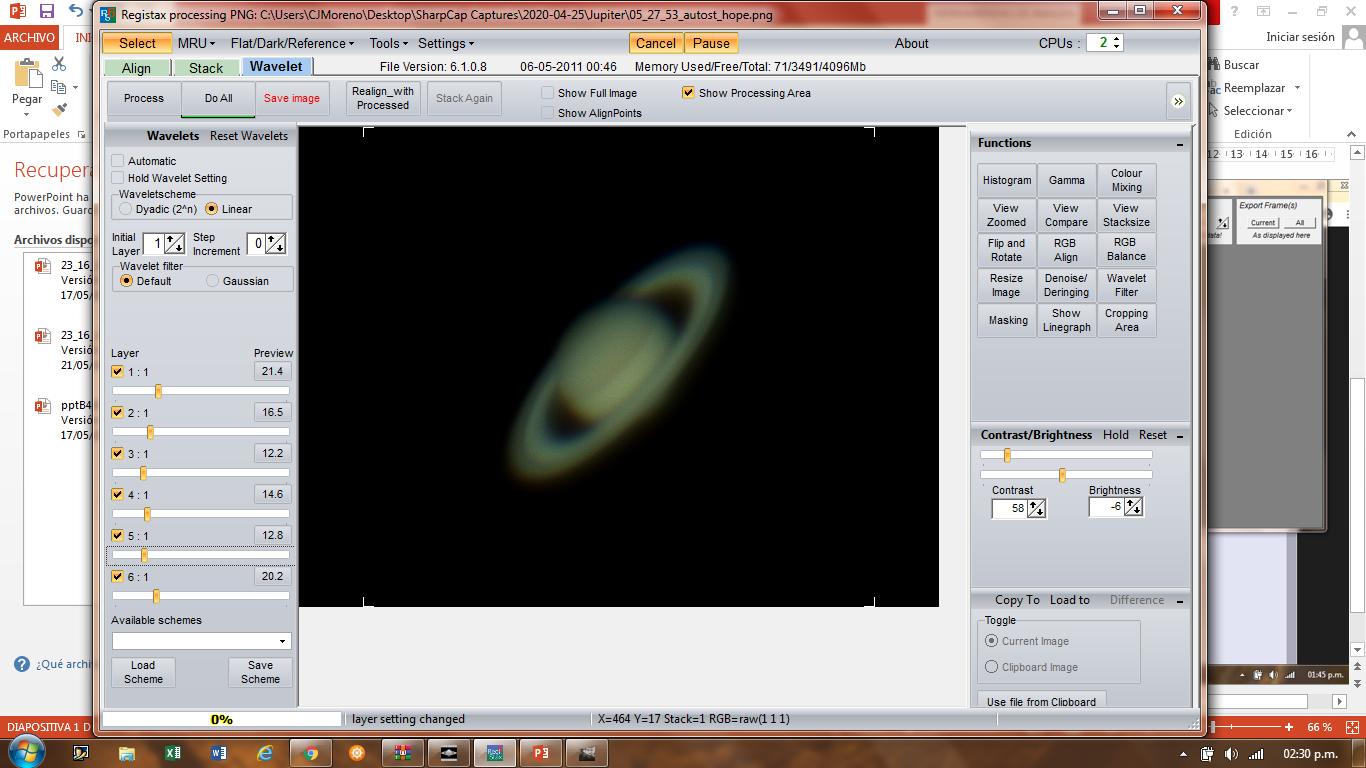The width and height of the screenshot is (1366, 768).
Task: Click the RegiStax logo icon in title bar
Action: point(107,15)
